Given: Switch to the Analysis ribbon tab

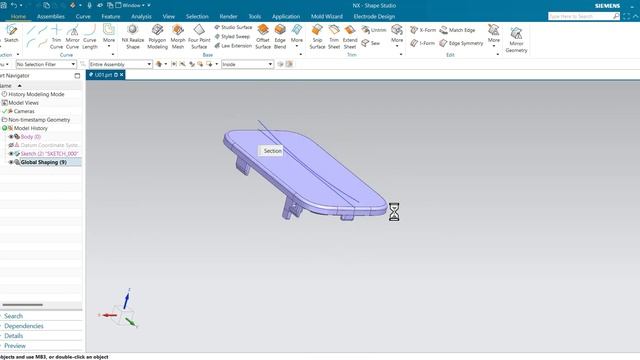Looking at the screenshot, I should pos(141,16).
